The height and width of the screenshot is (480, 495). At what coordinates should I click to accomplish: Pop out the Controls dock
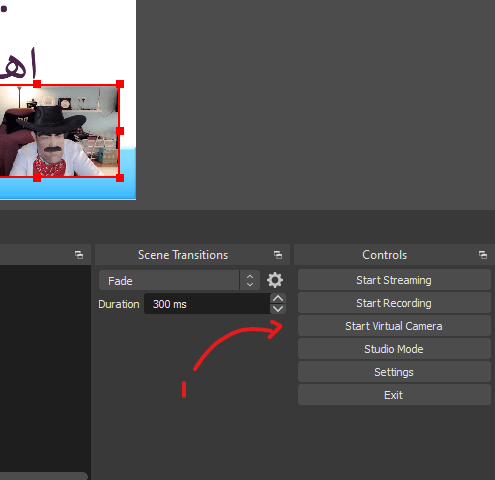(483, 255)
